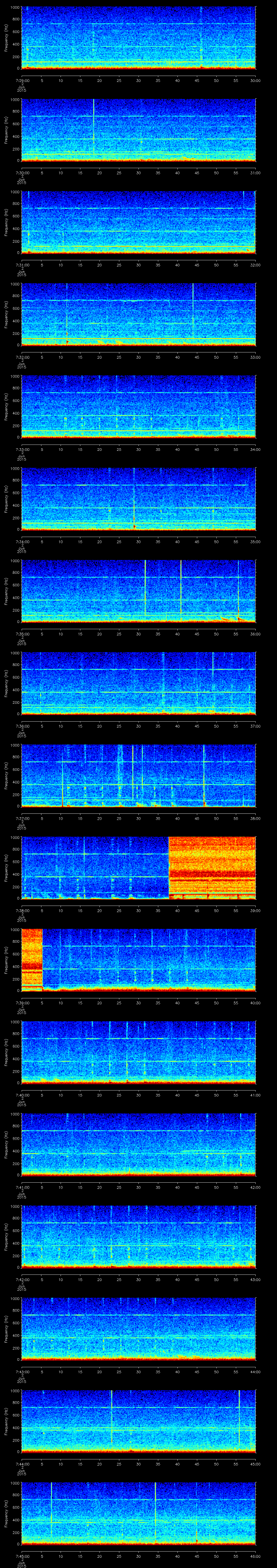Click the 7:33:00 time axis label
Screen dimensions: 277x1568
[21, 449]
